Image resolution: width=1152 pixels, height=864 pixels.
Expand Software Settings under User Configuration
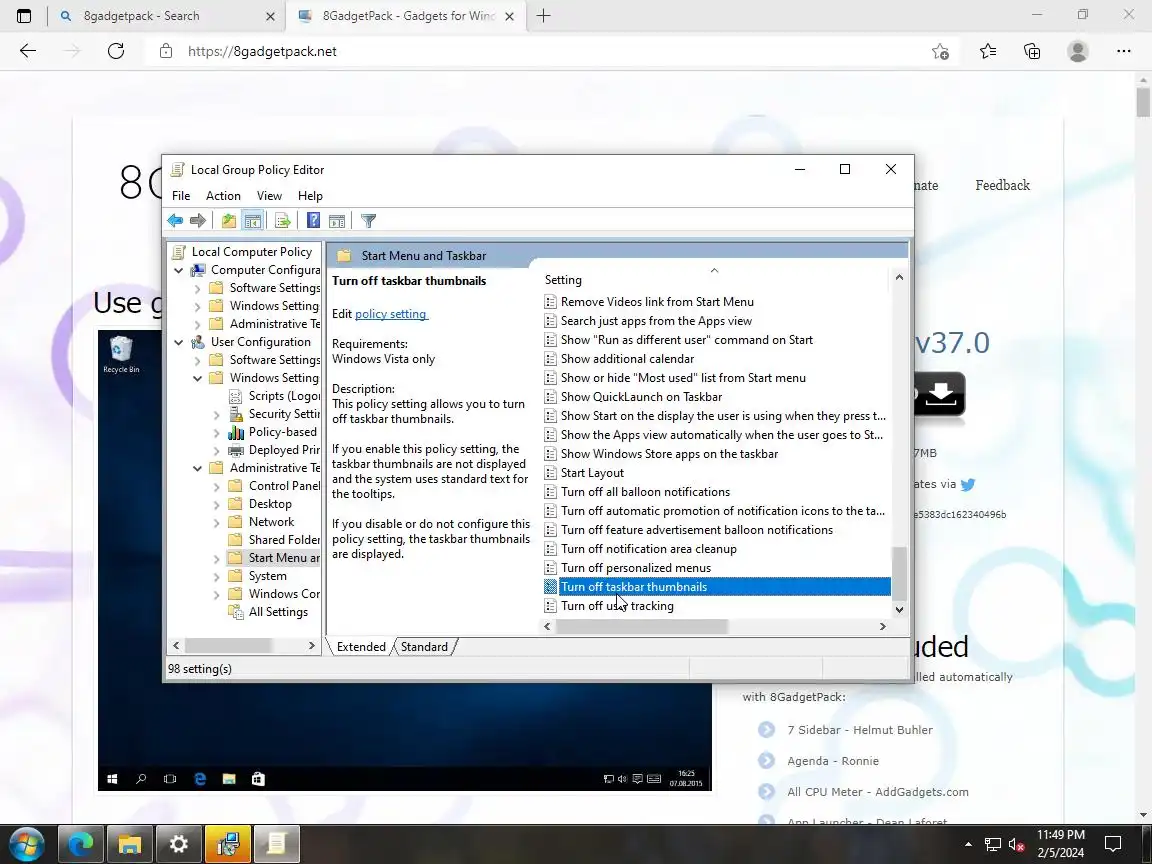pos(198,360)
